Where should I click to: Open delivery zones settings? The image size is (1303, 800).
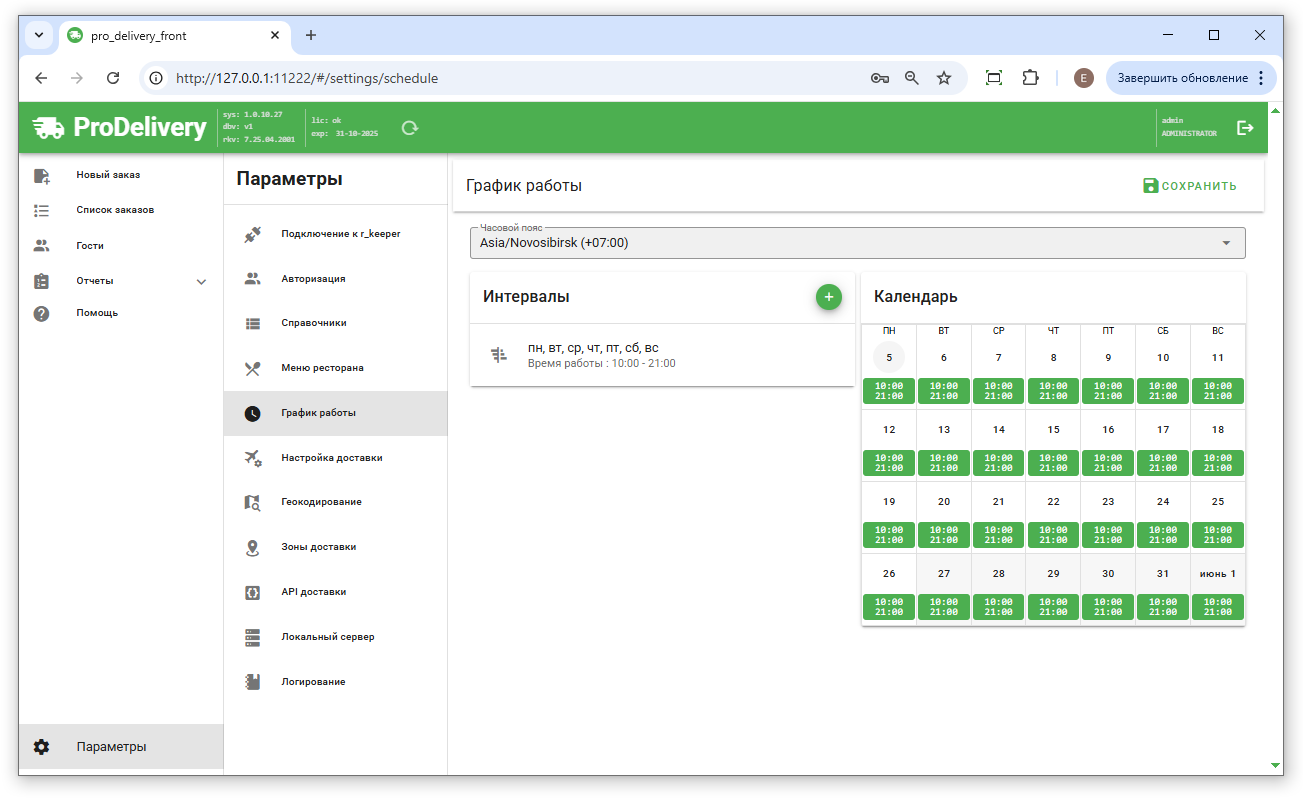[318, 547]
